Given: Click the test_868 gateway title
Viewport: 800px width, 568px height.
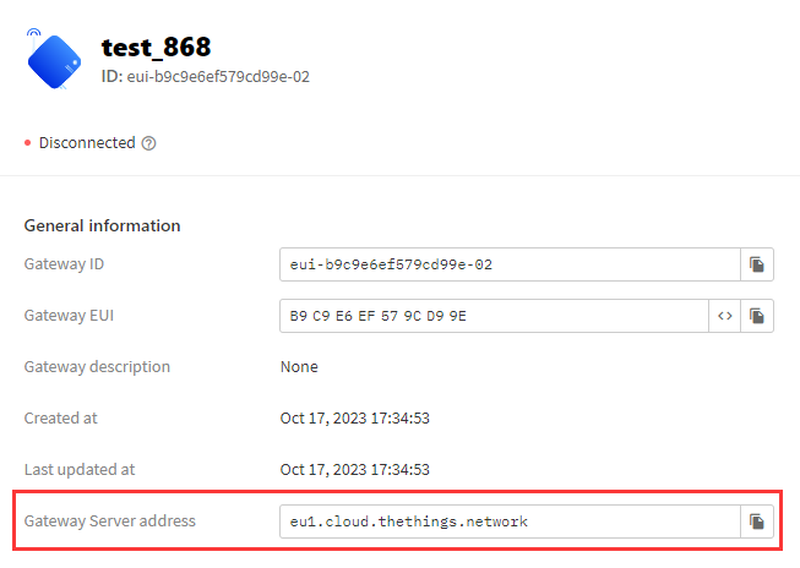Looking at the screenshot, I should pyautogui.click(x=156, y=47).
